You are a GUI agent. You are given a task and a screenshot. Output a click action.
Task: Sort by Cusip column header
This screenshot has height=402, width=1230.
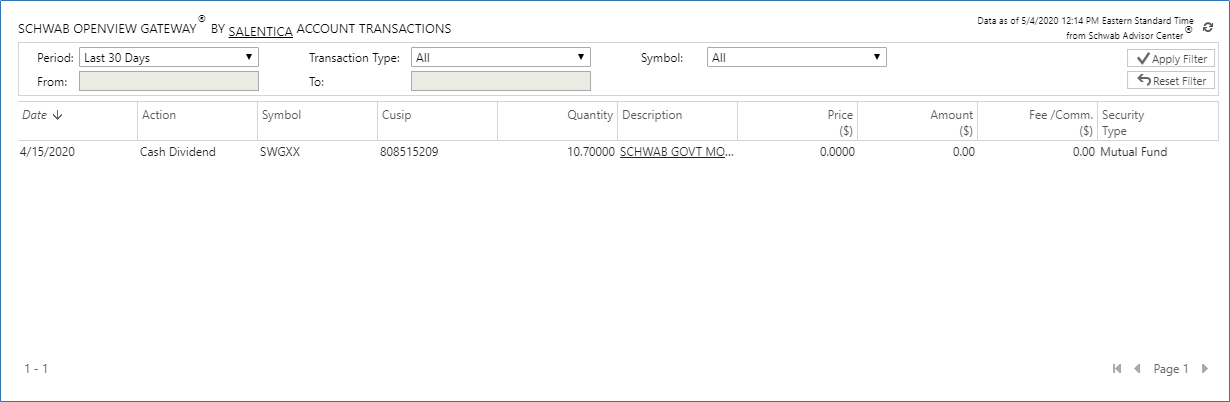[396, 115]
